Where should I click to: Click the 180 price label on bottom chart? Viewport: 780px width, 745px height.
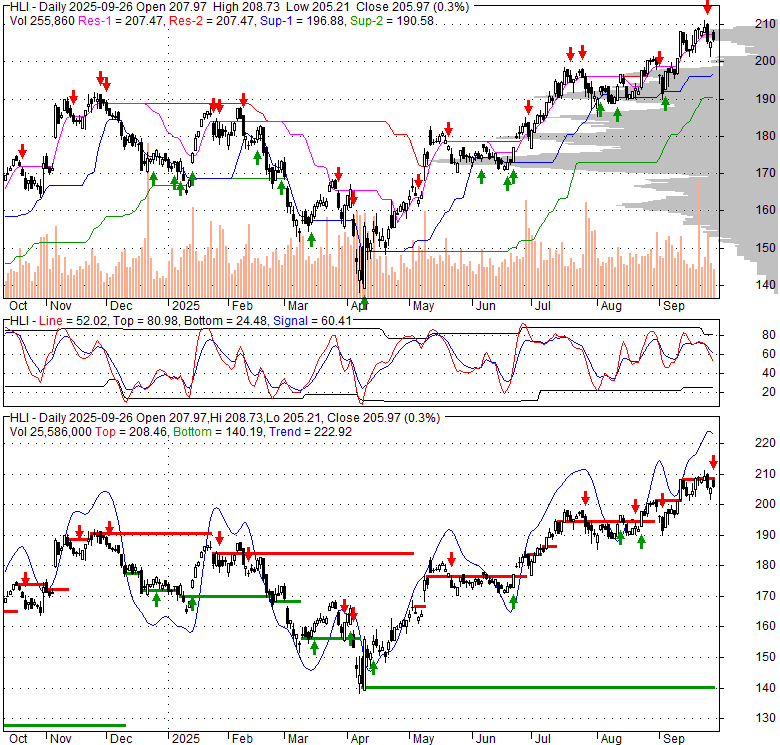tap(766, 565)
